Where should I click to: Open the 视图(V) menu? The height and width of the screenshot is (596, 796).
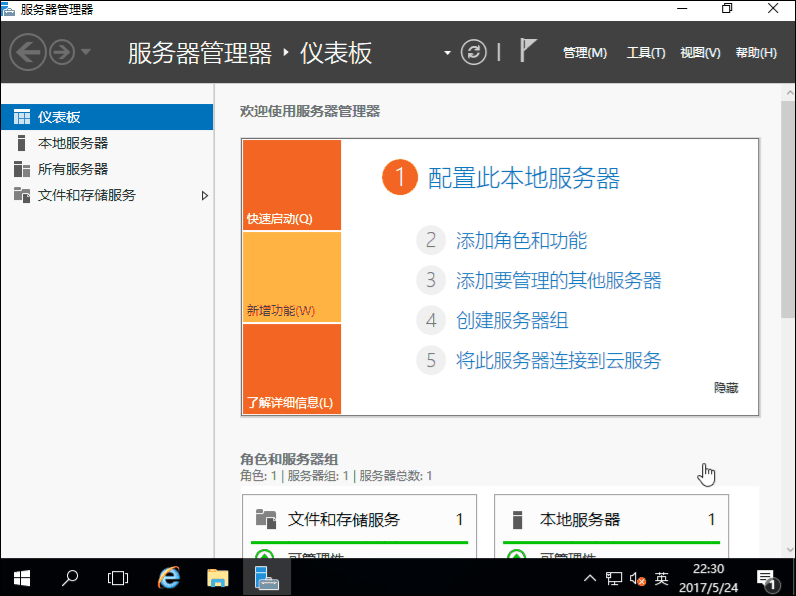tap(700, 53)
